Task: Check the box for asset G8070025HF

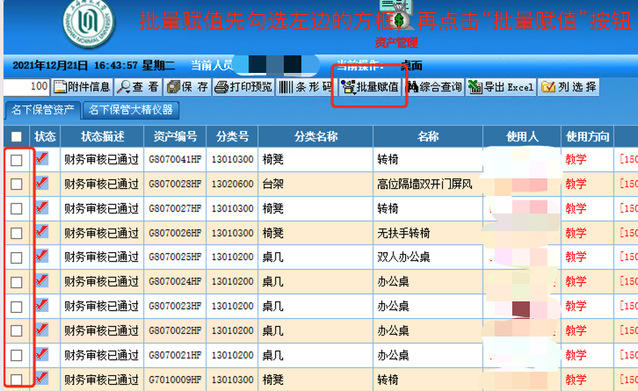Action: pyautogui.click(x=16, y=258)
